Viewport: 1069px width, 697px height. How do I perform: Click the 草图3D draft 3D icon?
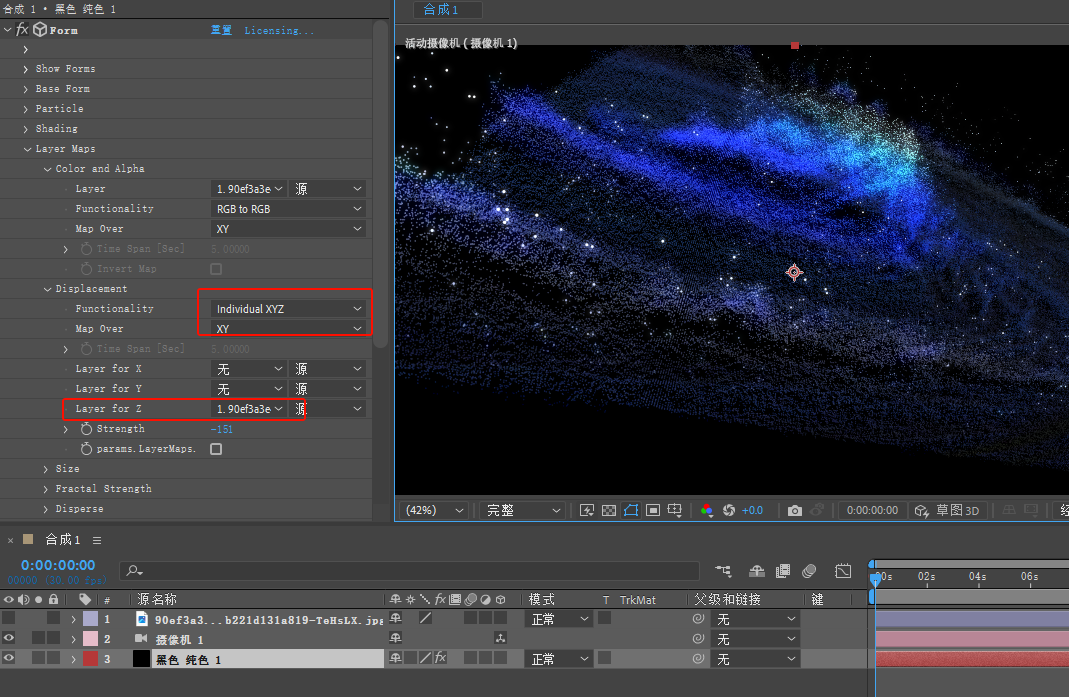[x=922, y=510]
